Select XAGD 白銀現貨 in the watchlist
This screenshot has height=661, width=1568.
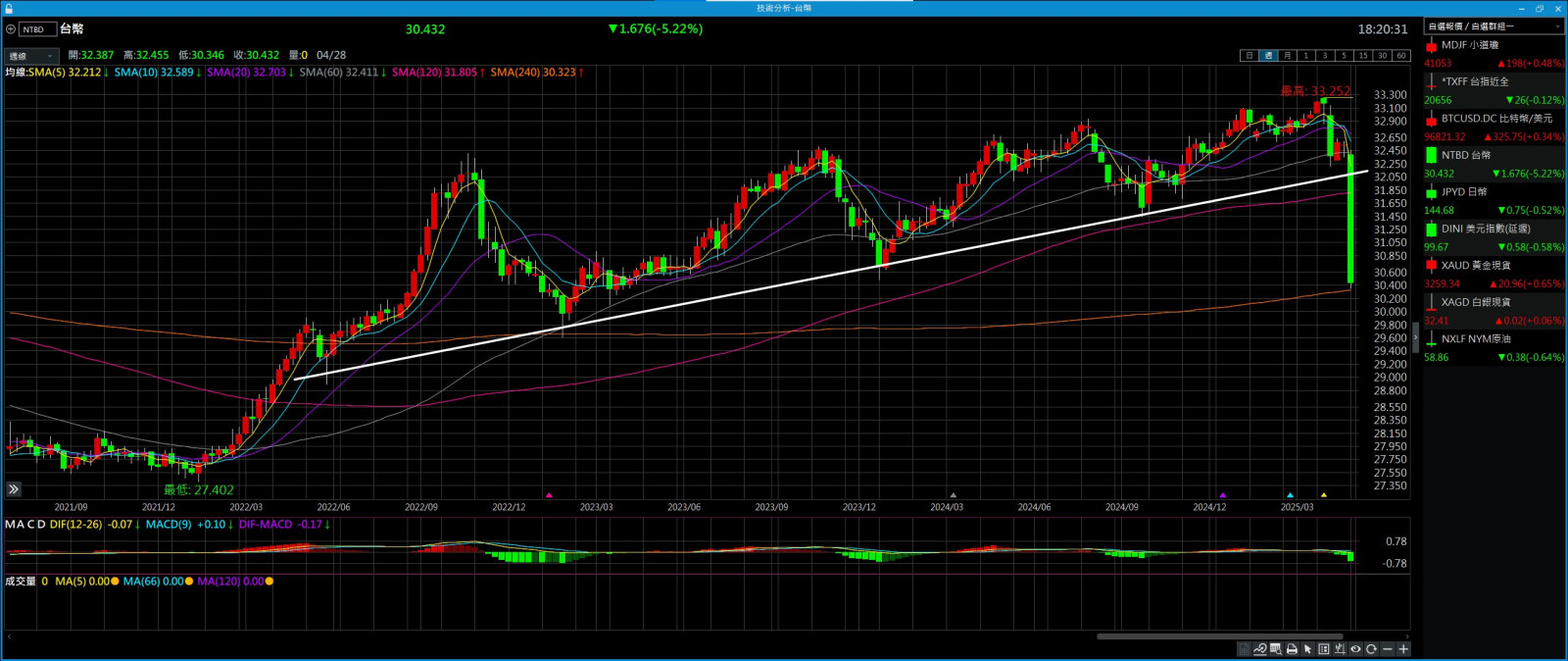(x=1494, y=311)
